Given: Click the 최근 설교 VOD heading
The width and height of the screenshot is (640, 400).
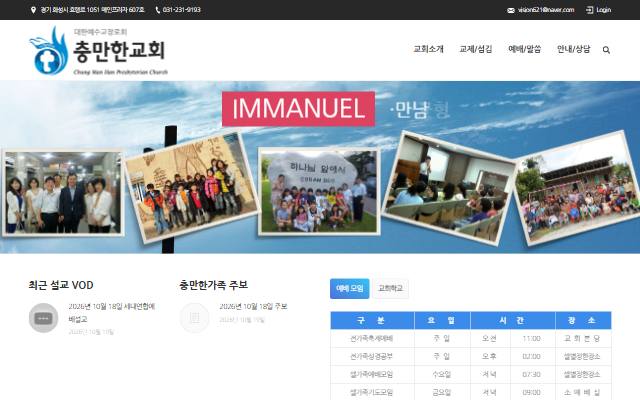Looking at the screenshot, I should tap(61, 285).
